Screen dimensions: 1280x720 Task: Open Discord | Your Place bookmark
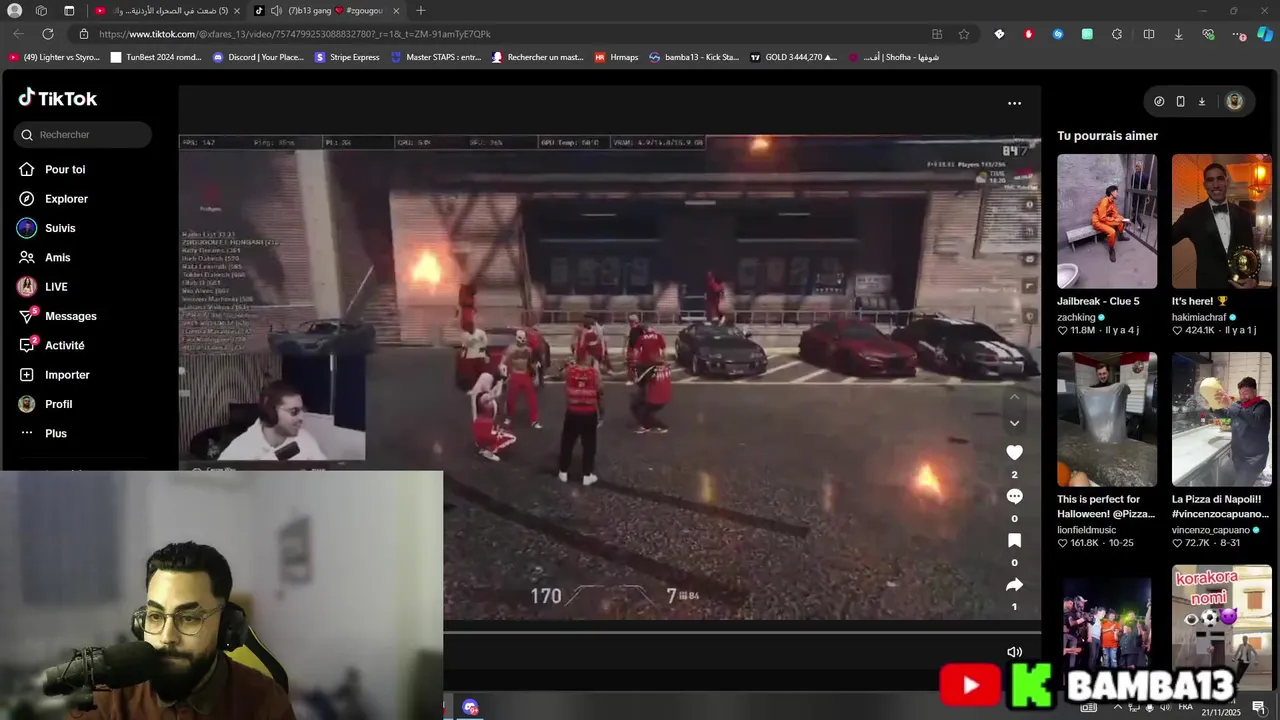[257, 57]
